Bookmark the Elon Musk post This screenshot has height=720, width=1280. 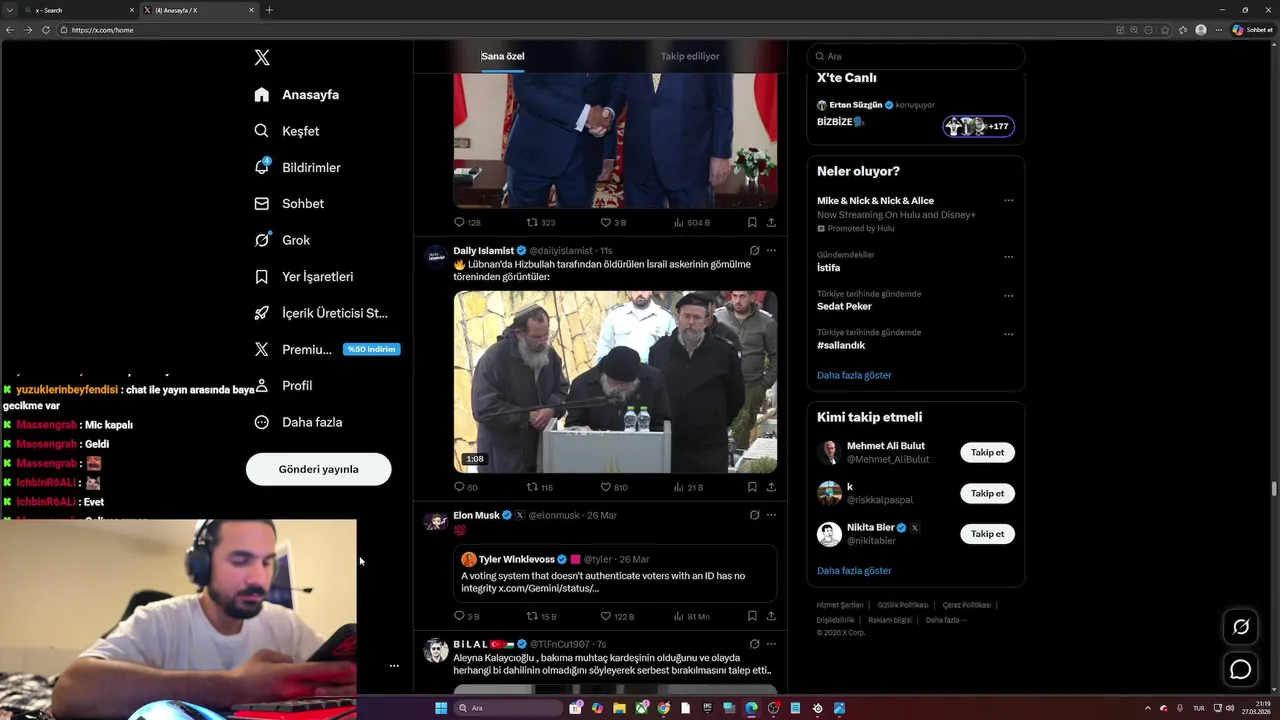pyautogui.click(x=752, y=616)
